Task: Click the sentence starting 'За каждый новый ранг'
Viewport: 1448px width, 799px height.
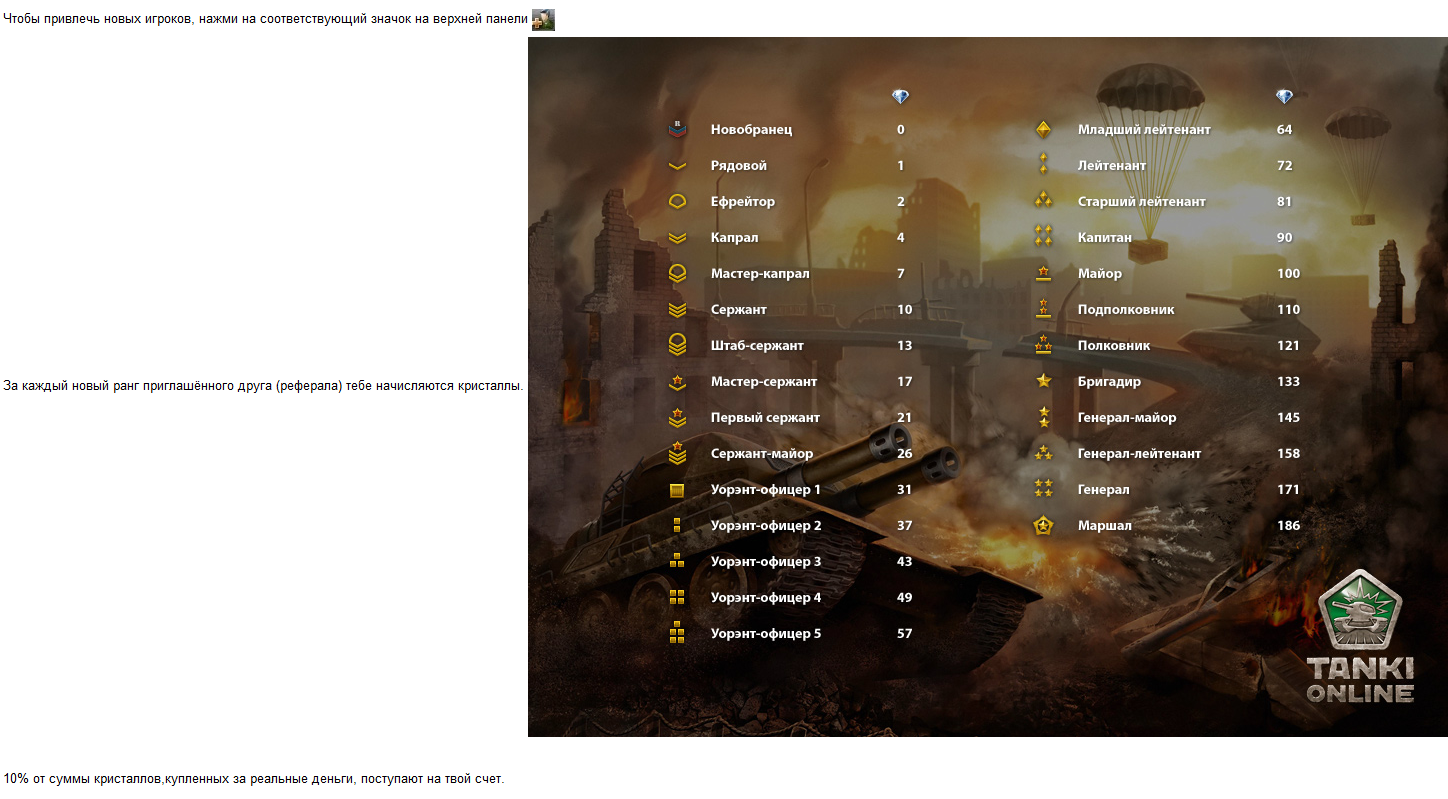Action: click(x=264, y=386)
